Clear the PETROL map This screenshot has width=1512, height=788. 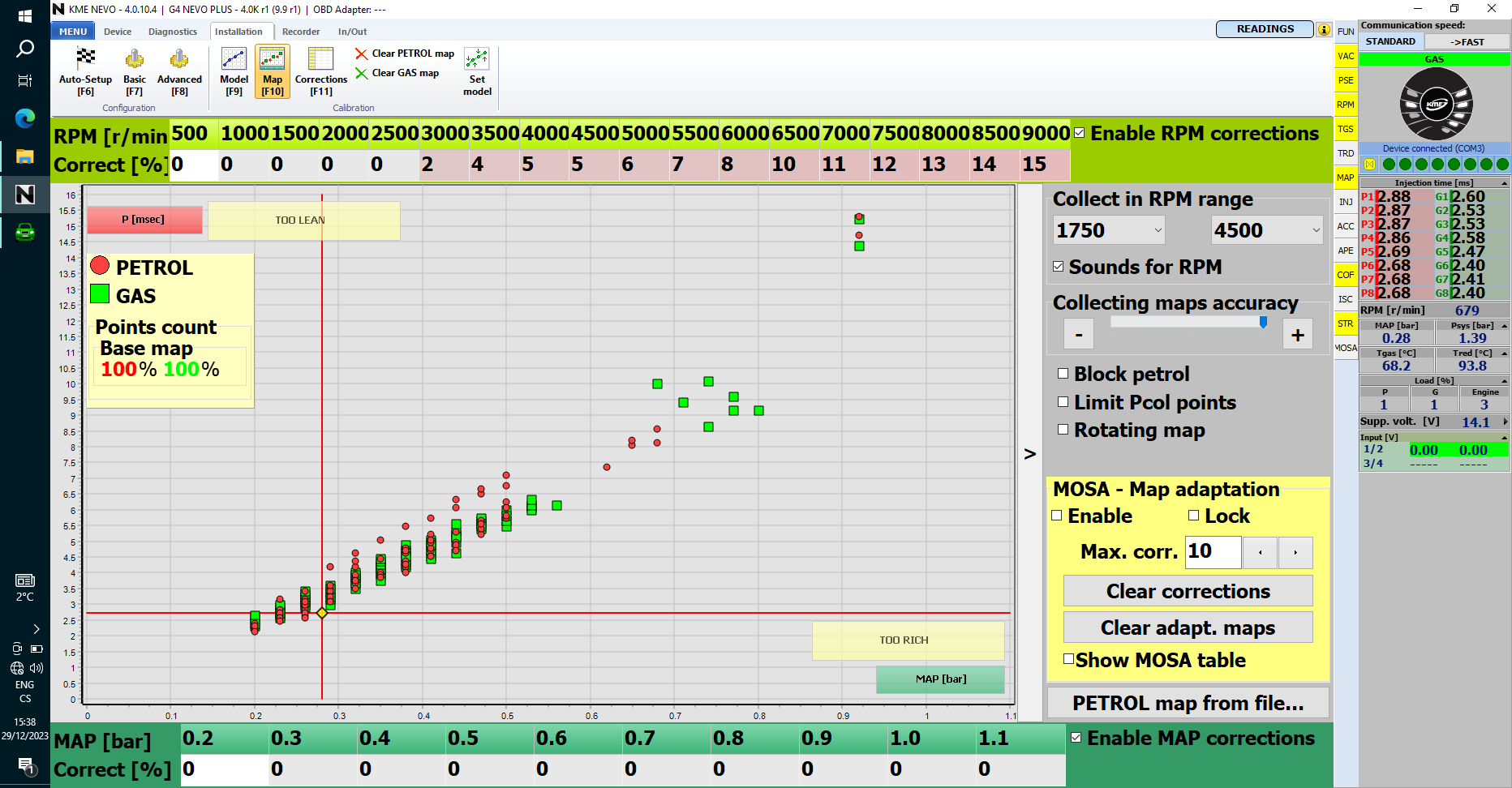405,54
